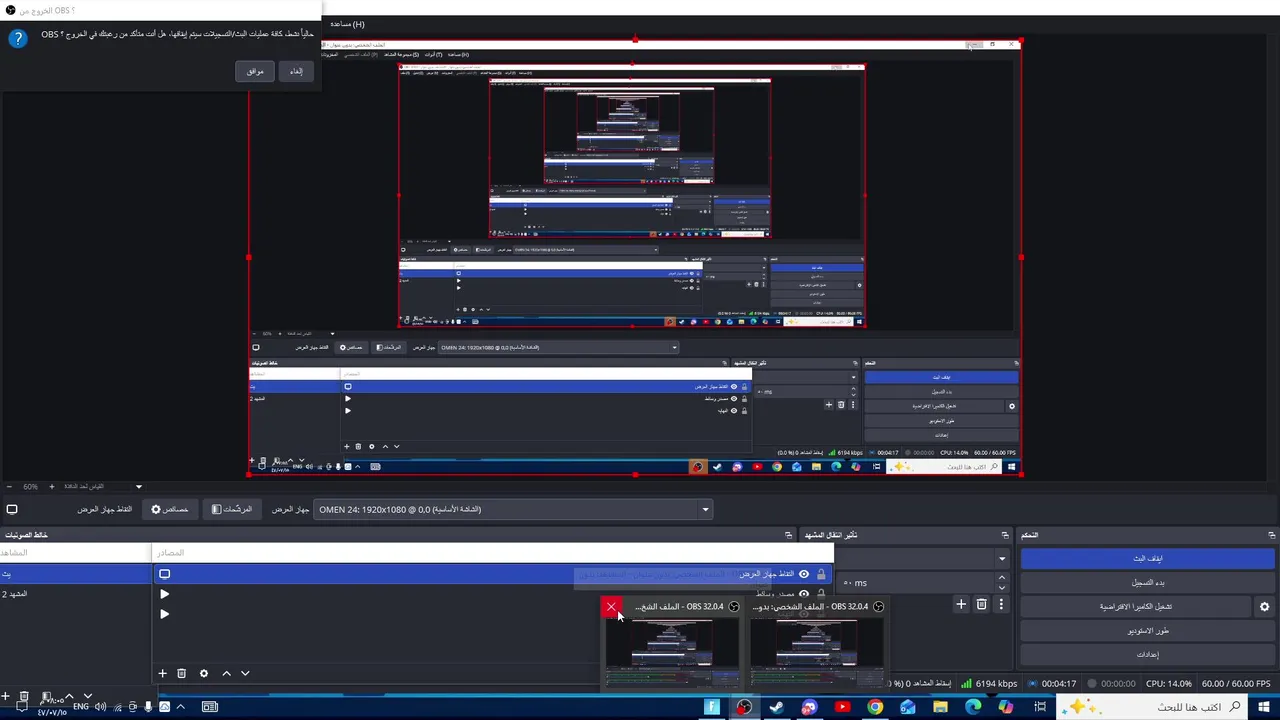Image resolution: width=1280 pixels, height=720 pixels.
Task: Open Outlook from the taskbar
Action: point(907,707)
